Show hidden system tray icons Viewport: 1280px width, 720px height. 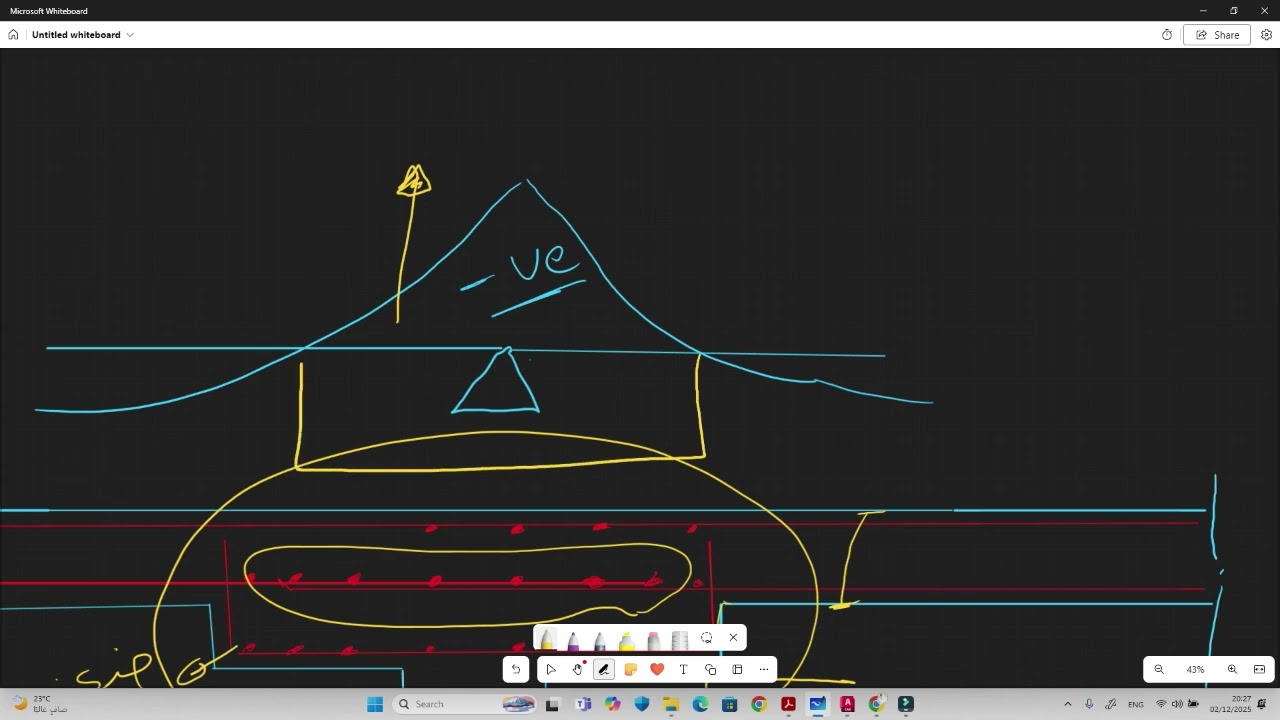pos(1067,704)
